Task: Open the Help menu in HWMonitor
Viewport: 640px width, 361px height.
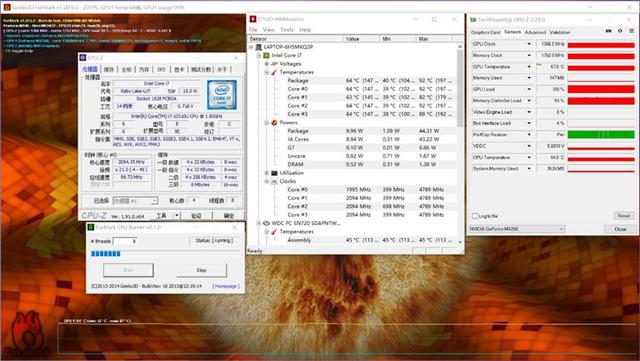Action: point(305,30)
